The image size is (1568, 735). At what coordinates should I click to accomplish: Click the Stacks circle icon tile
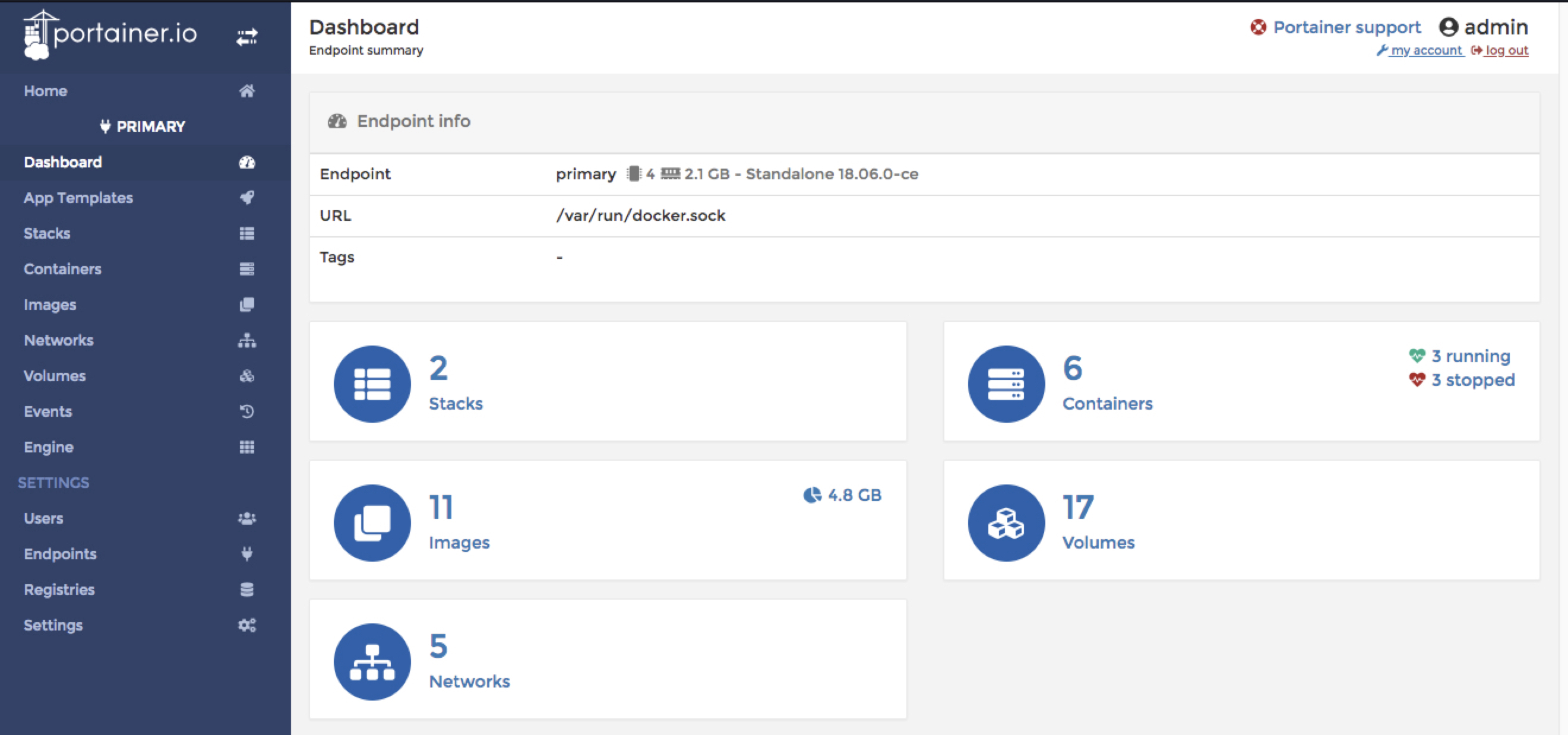pyautogui.click(x=372, y=384)
